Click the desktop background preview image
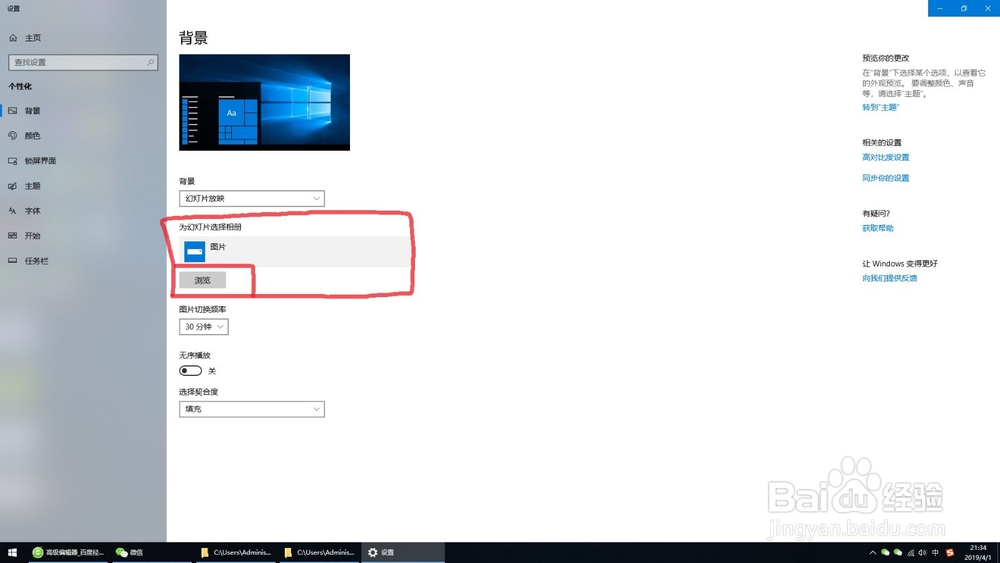The height and width of the screenshot is (563, 1000). pos(264,102)
